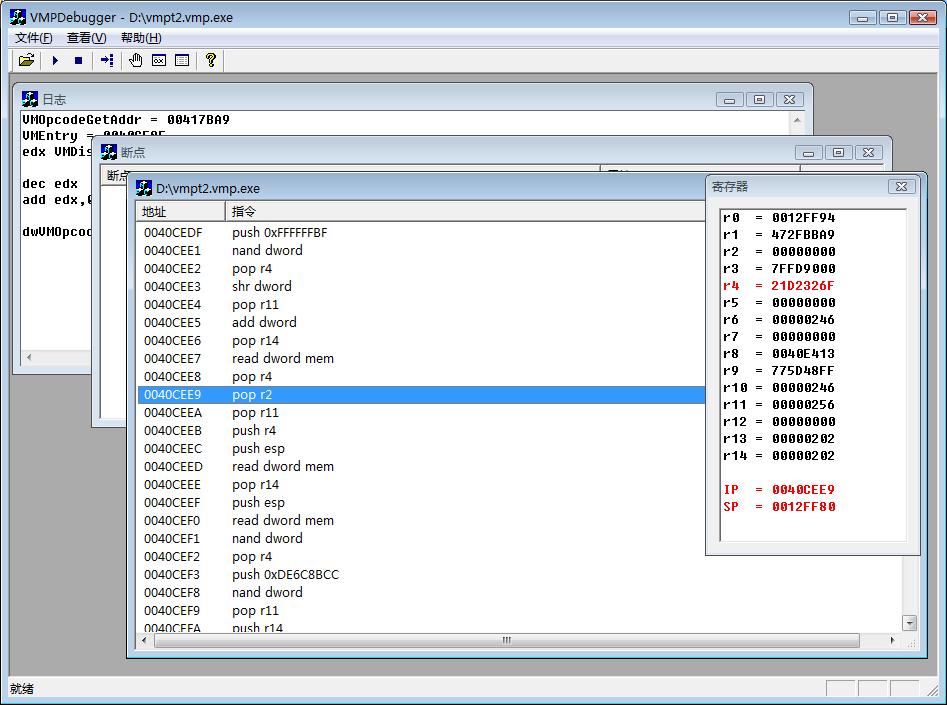Click VMOpcodeGetAddr line in log window
Image resolution: width=947 pixels, height=705 pixels.
[126, 120]
